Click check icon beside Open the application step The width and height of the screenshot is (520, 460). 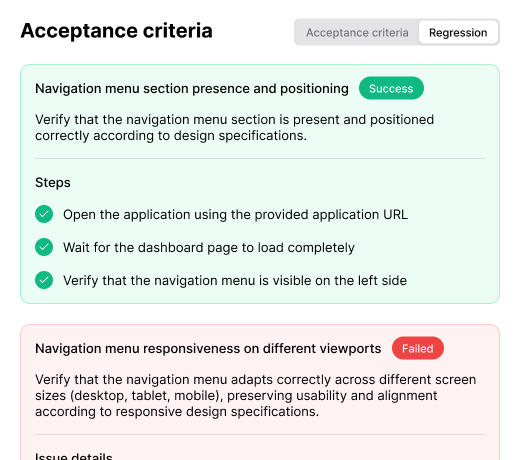coord(44,214)
